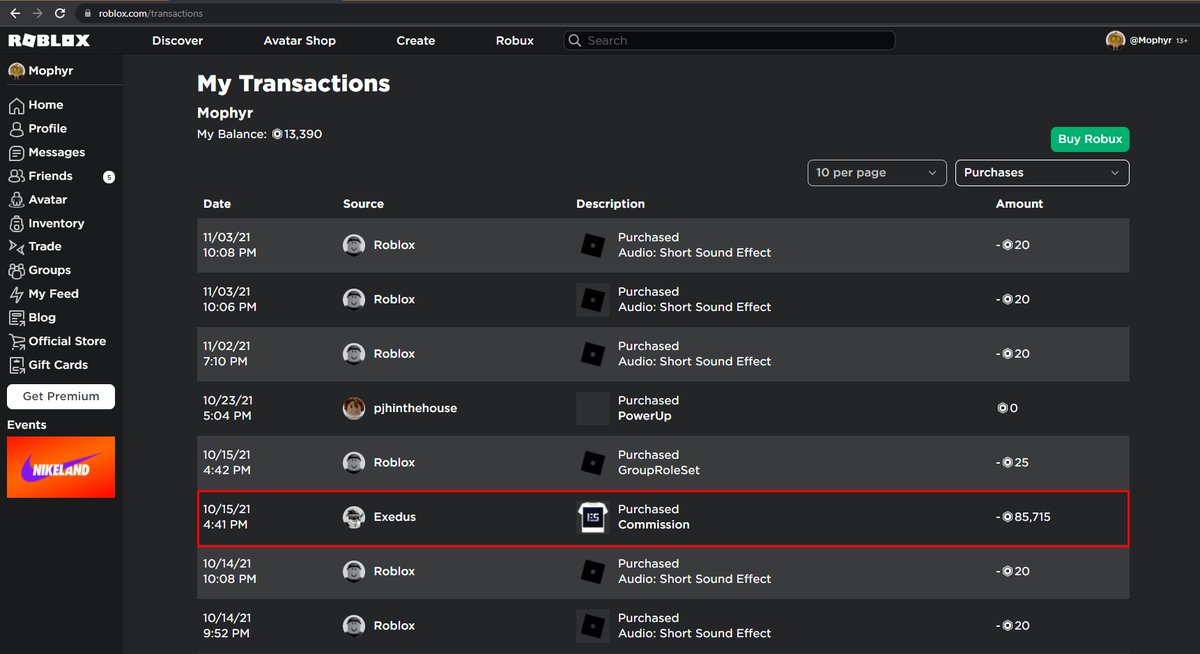The image size is (1200, 654).
Task: Click the search magnifier icon
Action: click(x=575, y=41)
